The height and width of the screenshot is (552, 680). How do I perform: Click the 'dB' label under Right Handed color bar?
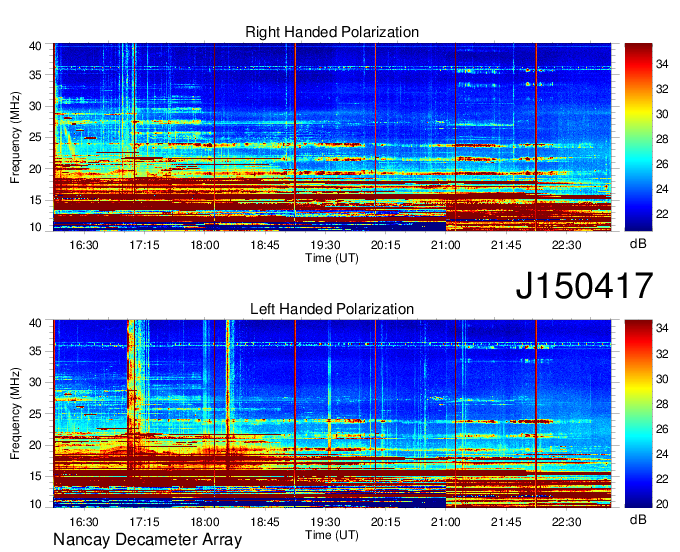coord(638,244)
